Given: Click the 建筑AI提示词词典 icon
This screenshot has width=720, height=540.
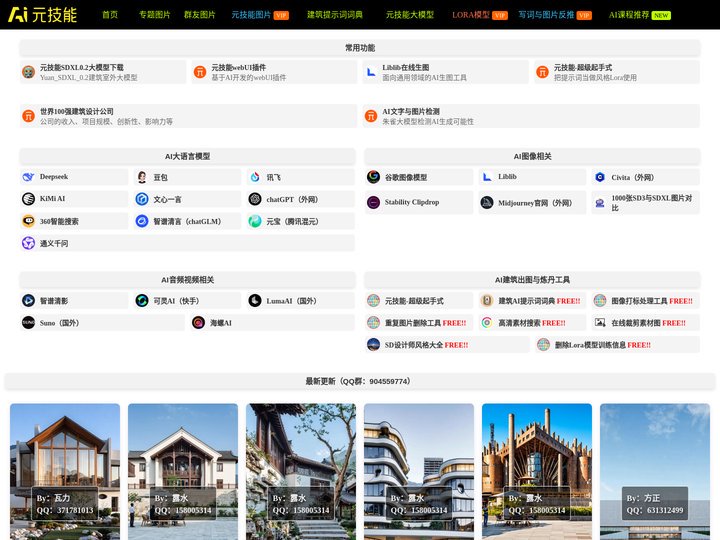Looking at the screenshot, I should (x=487, y=300).
